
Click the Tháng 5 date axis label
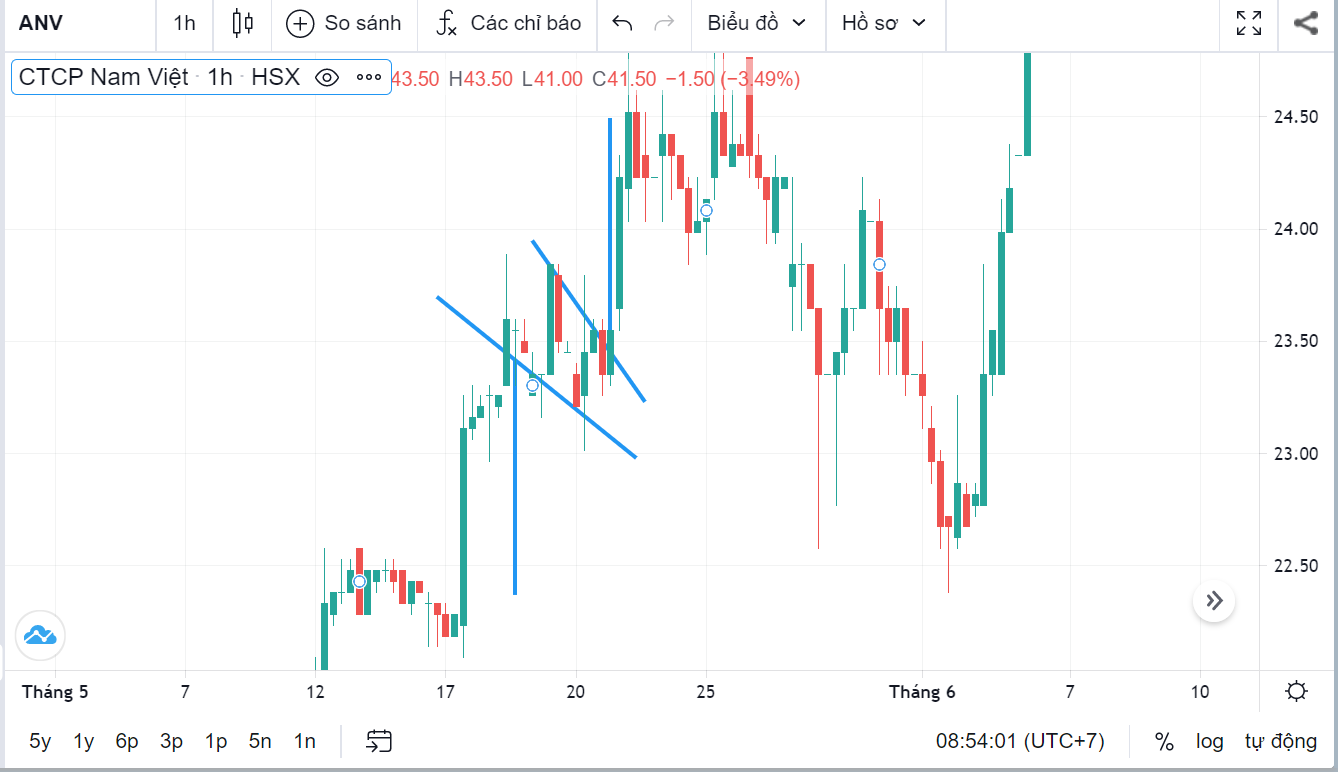[55, 691]
